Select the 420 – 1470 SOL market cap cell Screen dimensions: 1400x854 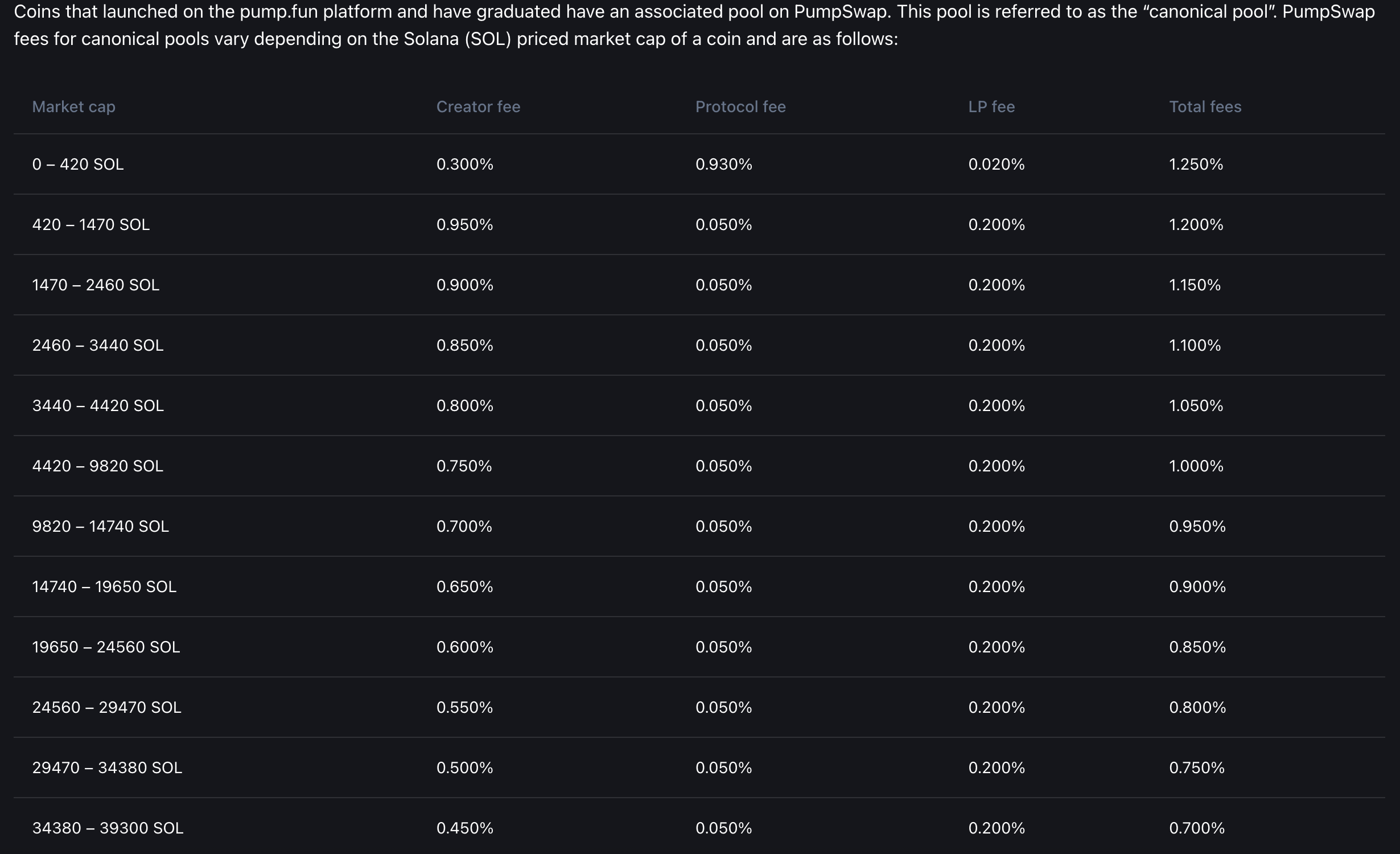click(91, 225)
